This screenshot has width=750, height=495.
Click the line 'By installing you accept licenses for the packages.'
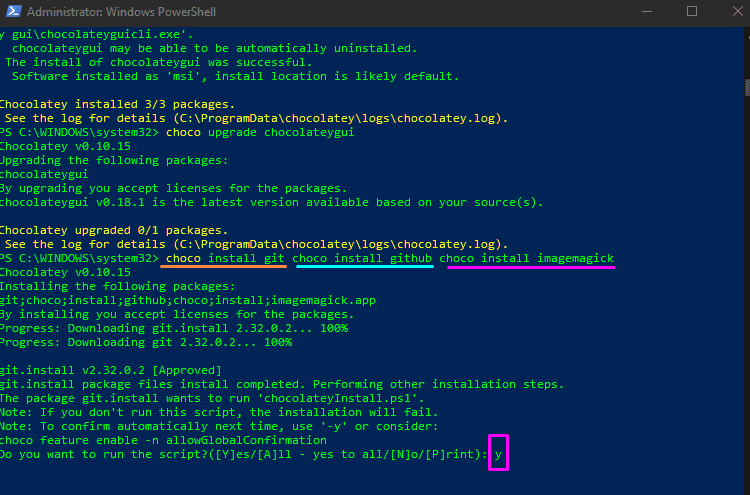pyautogui.click(x=176, y=314)
